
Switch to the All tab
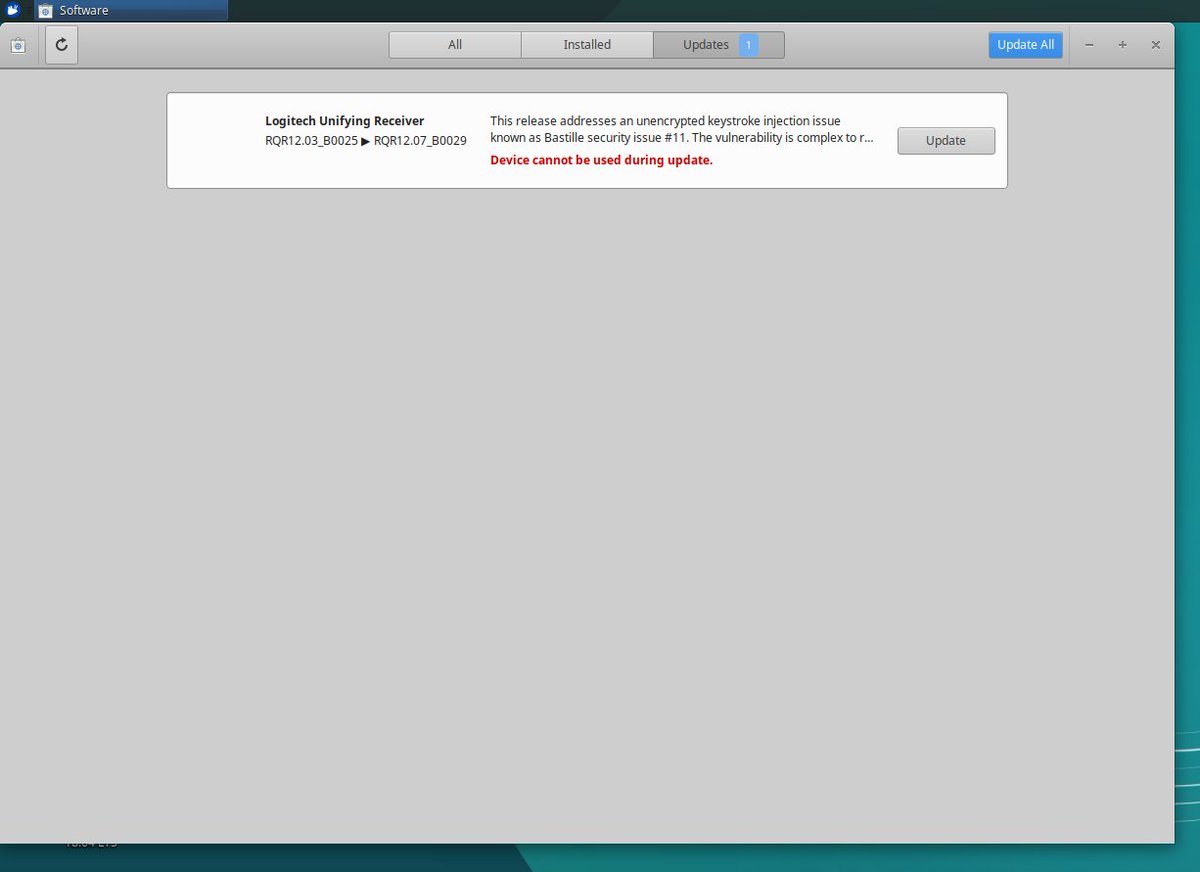pos(455,45)
